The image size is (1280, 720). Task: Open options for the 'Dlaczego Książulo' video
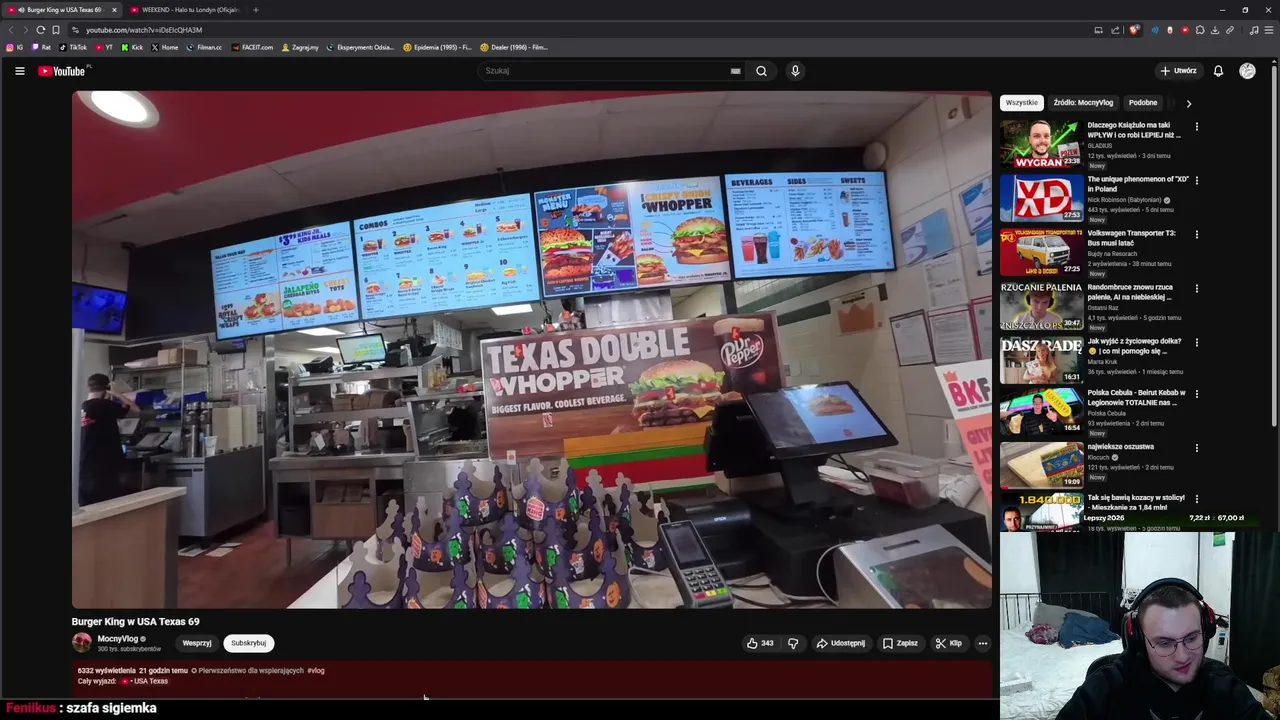1196,127
